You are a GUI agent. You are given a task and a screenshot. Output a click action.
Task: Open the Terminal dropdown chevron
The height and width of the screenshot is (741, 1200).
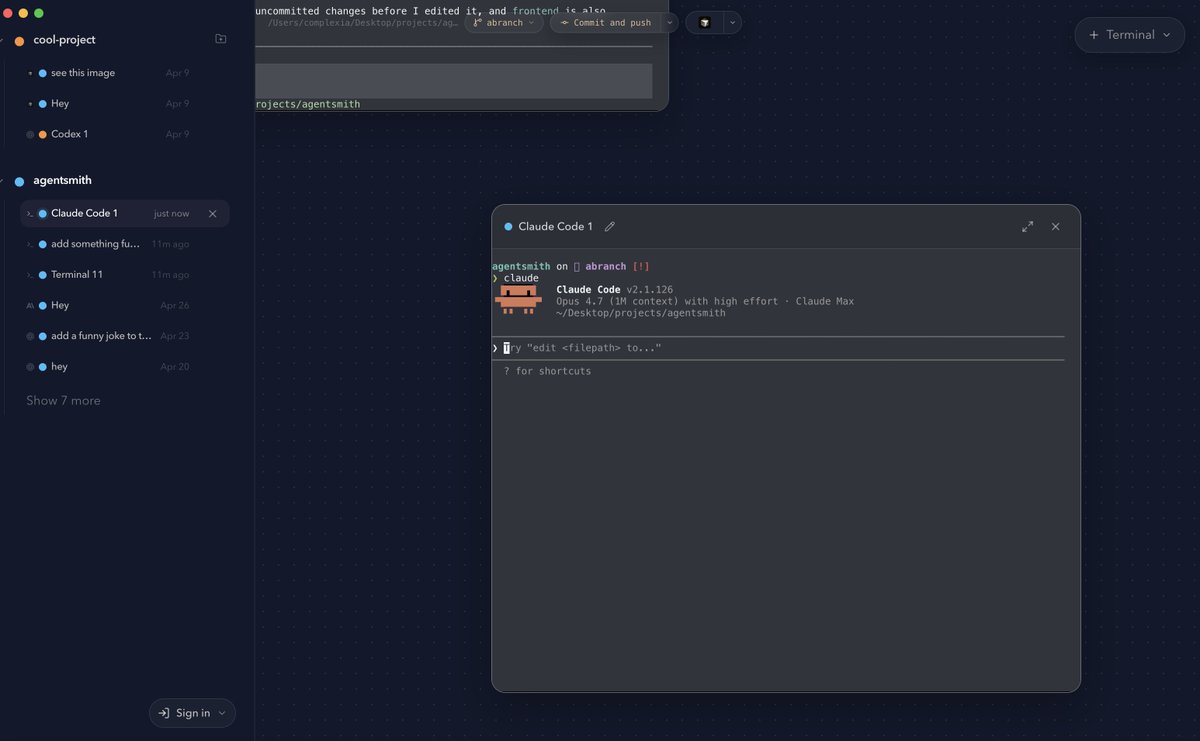pyautogui.click(x=1166, y=35)
